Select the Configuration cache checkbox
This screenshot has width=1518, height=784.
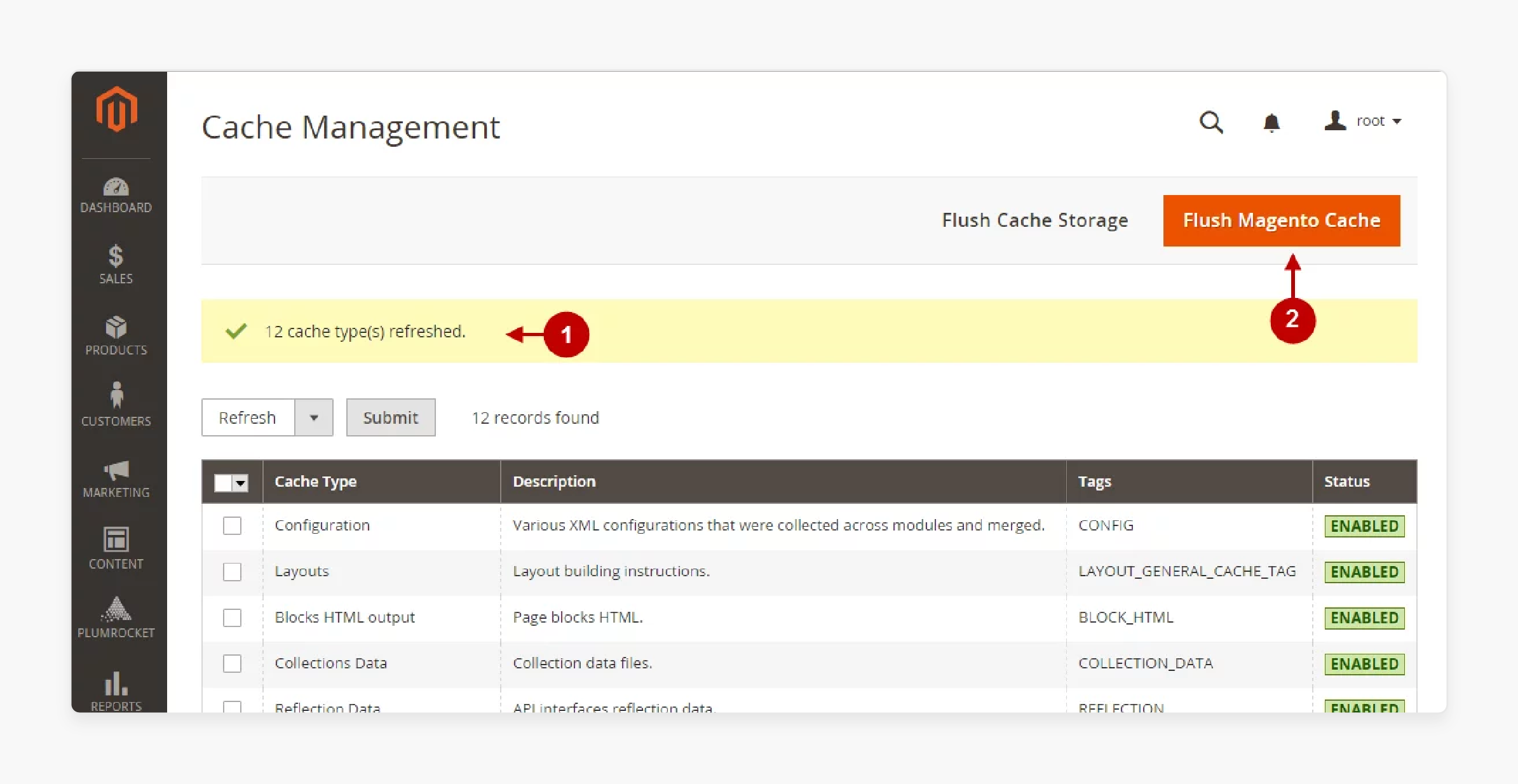click(x=232, y=526)
